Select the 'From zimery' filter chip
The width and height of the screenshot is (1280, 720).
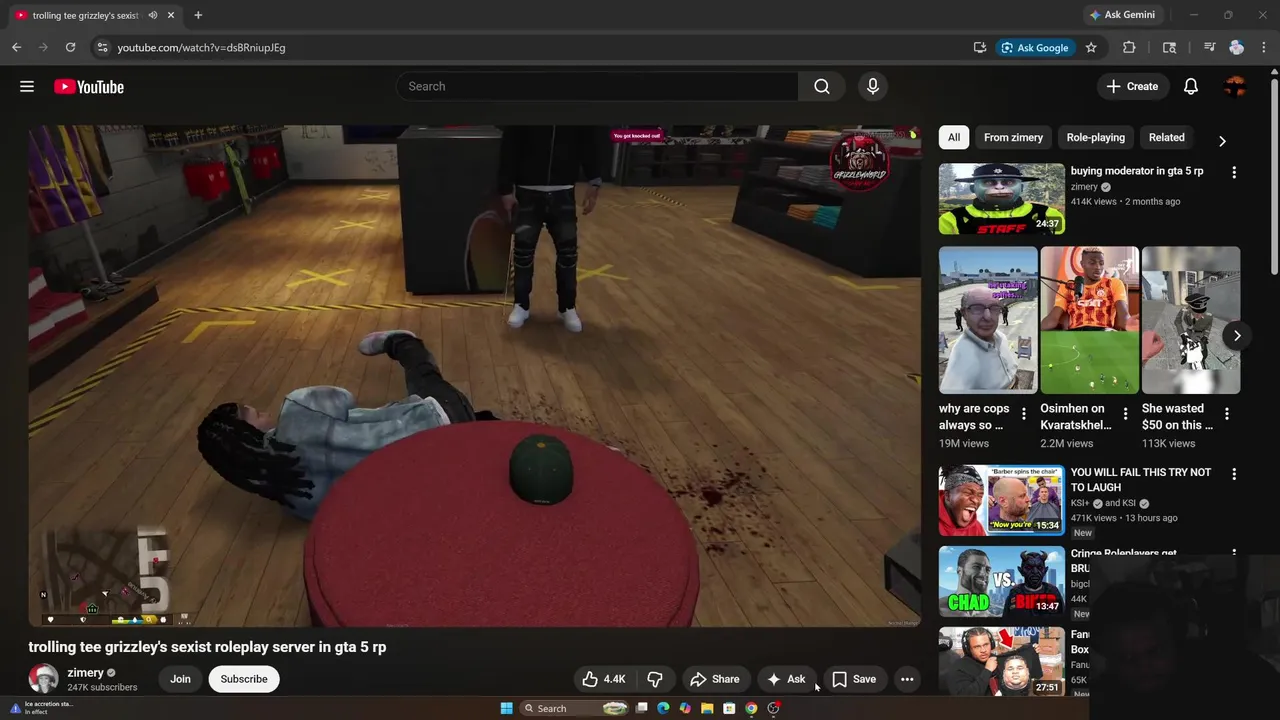point(1013,138)
